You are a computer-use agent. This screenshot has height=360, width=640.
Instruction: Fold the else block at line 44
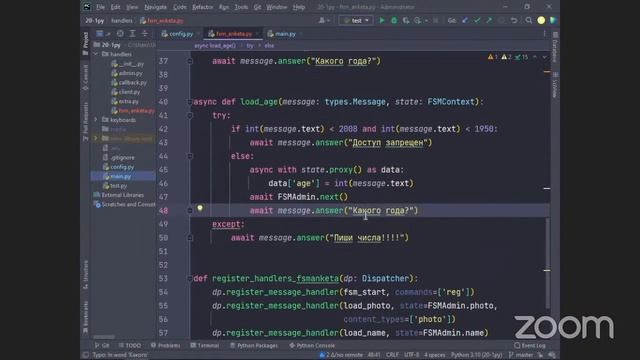click(x=190, y=156)
